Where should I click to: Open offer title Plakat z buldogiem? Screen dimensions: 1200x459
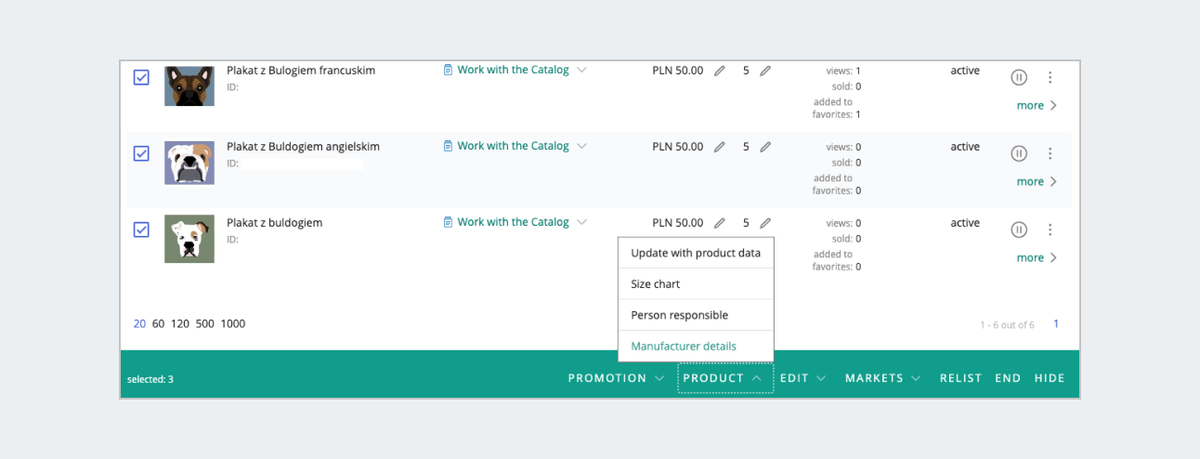point(275,223)
